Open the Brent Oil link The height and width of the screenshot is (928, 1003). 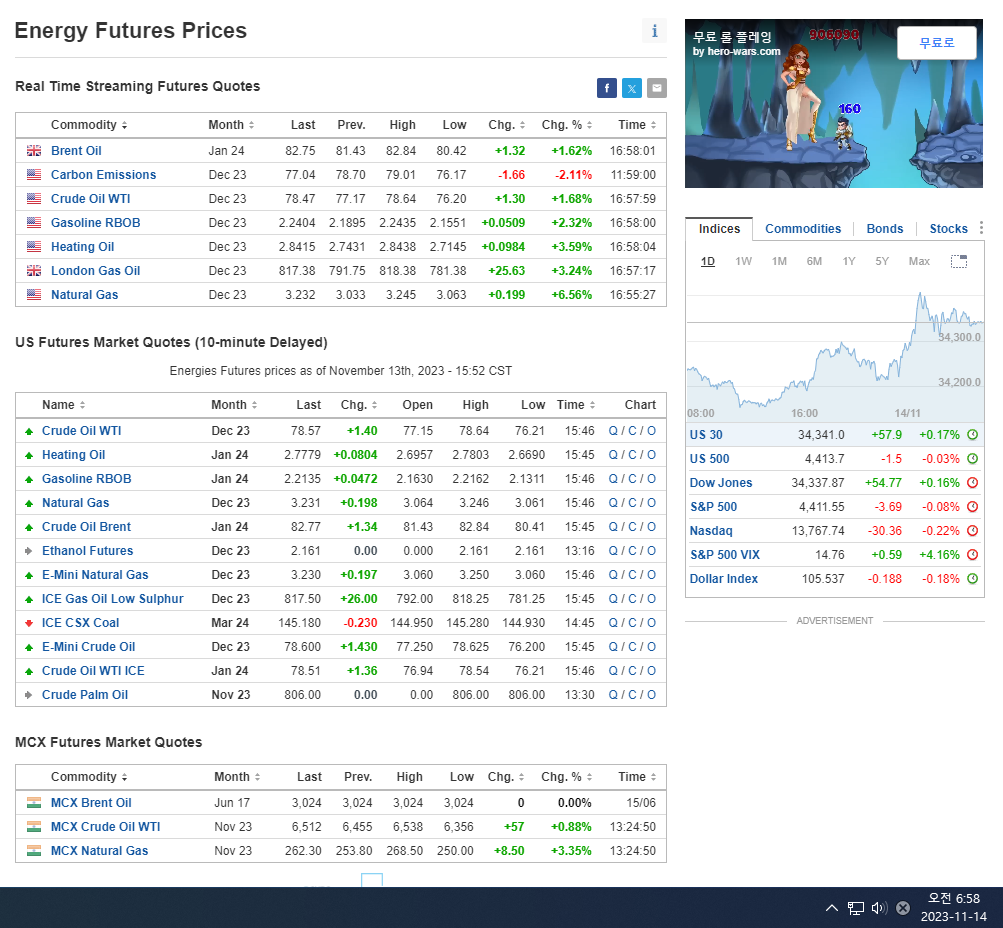point(76,151)
